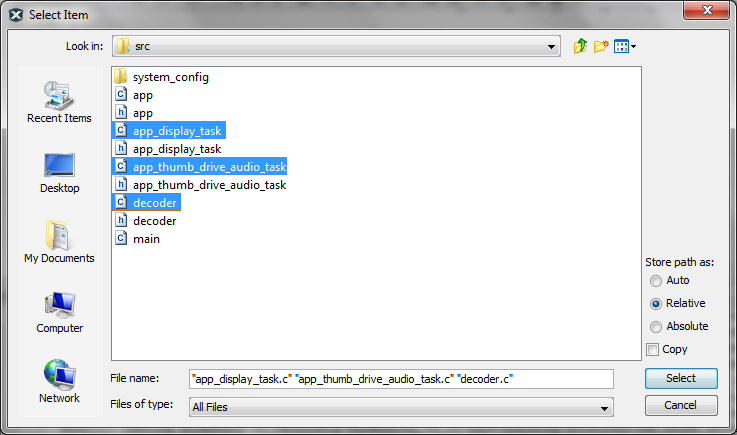Viewport: 737px width, 435px height.
Task: Select the main C source file
Action: pos(146,239)
